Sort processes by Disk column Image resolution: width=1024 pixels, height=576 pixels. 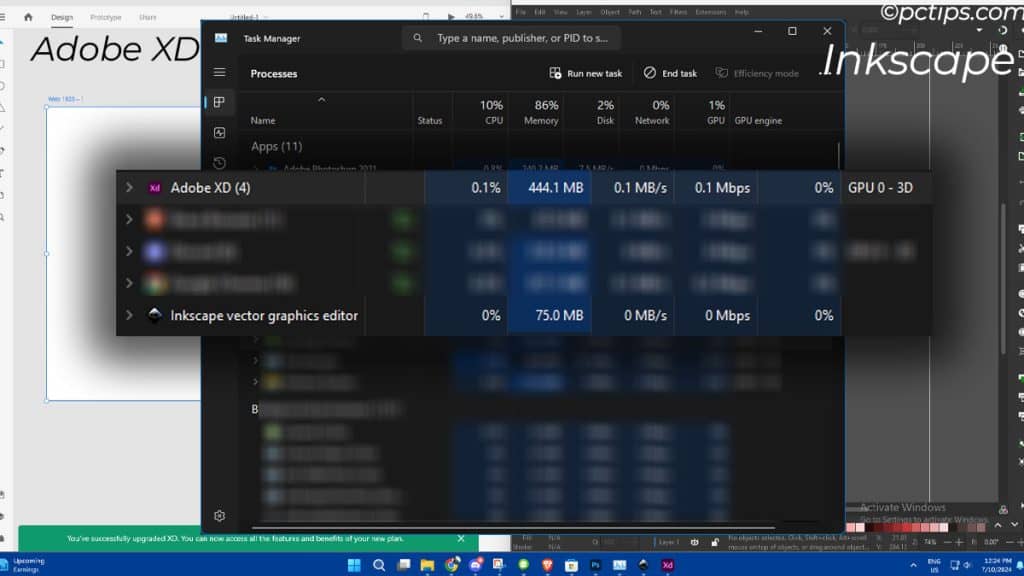pos(605,112)
